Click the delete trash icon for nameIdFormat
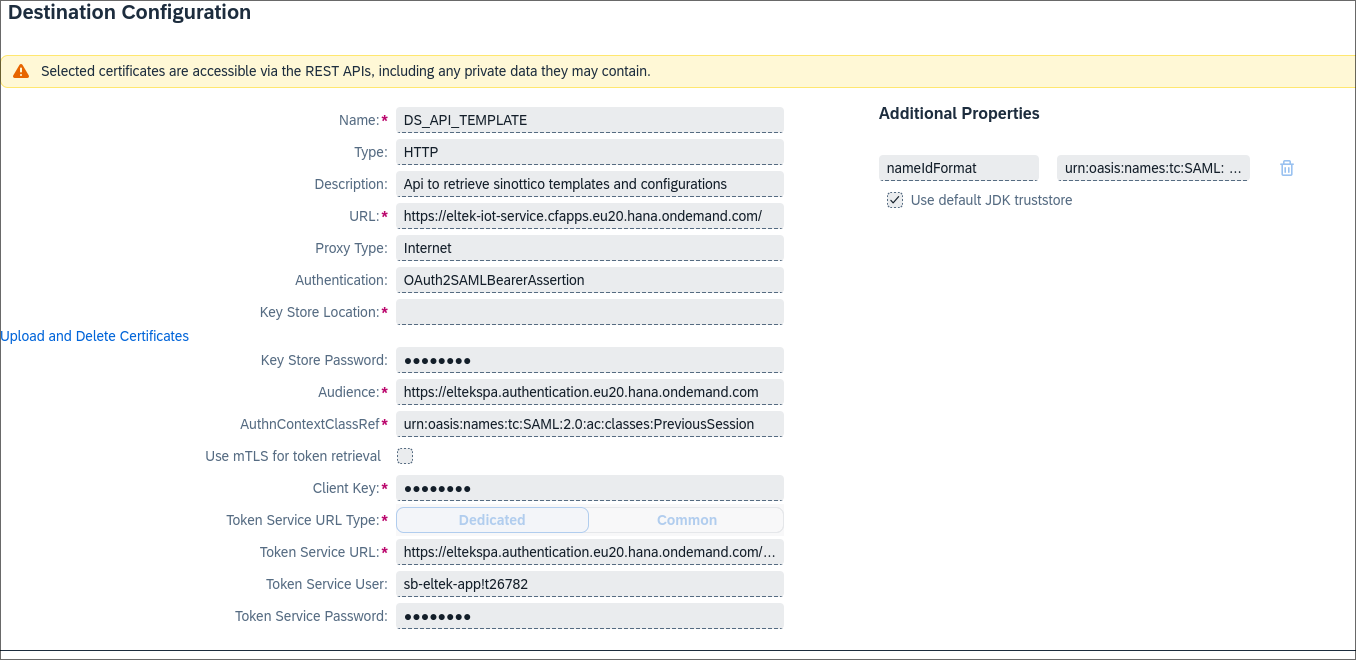 (x=1287, y=168)
